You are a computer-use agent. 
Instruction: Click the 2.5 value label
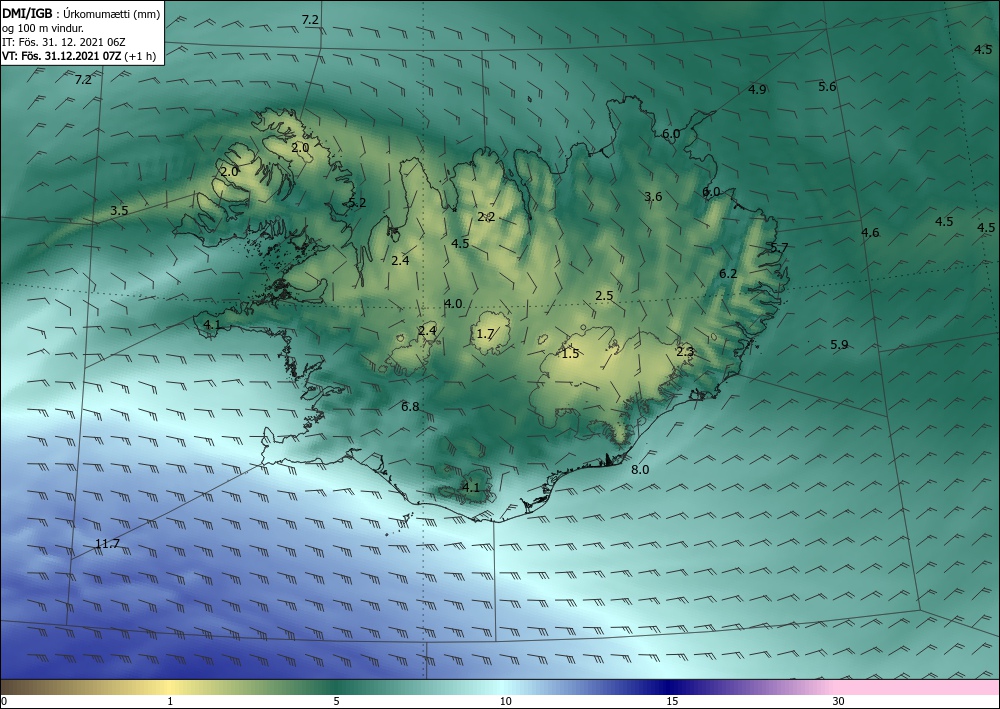(604, 295)
